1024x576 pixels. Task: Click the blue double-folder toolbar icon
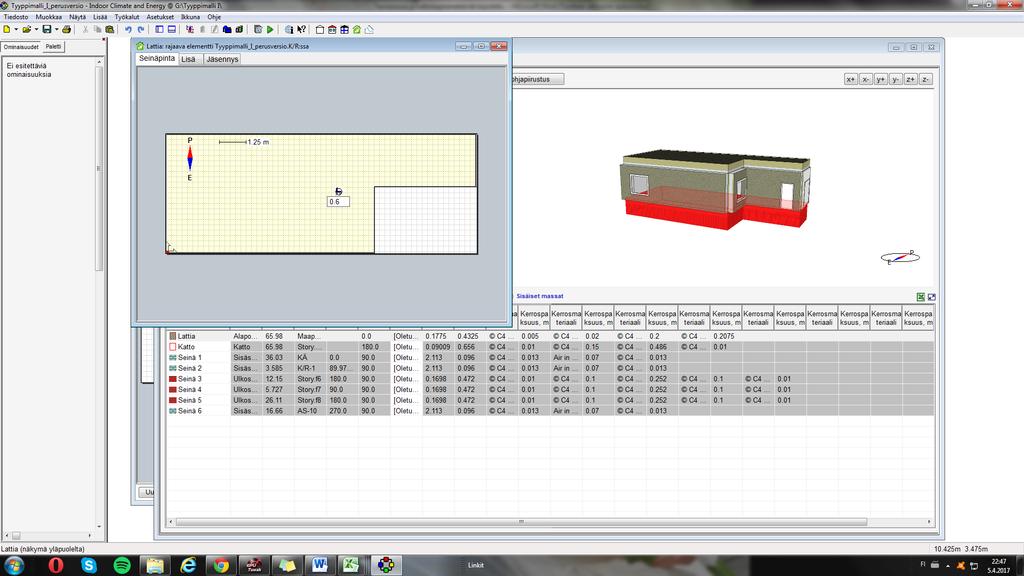pyautogui.click(x=227, y=29)
